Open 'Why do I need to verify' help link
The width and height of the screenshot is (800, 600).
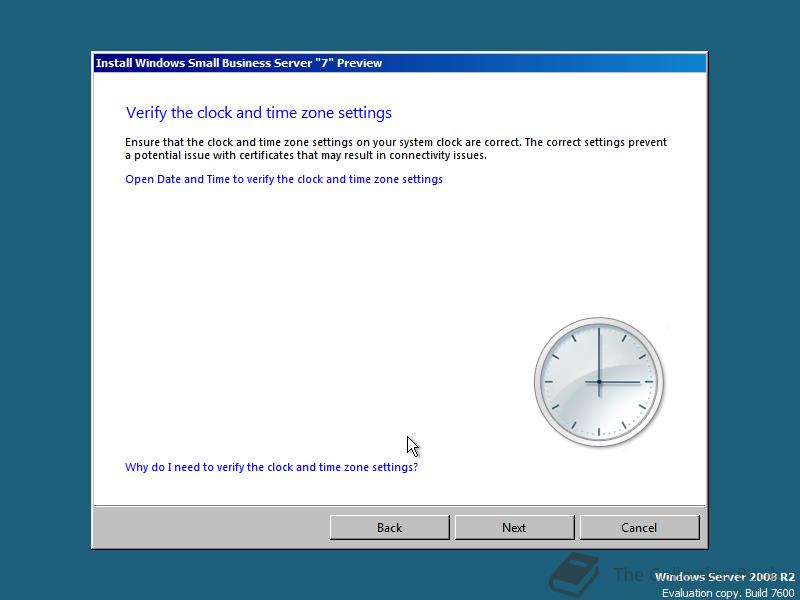point(271,467)
